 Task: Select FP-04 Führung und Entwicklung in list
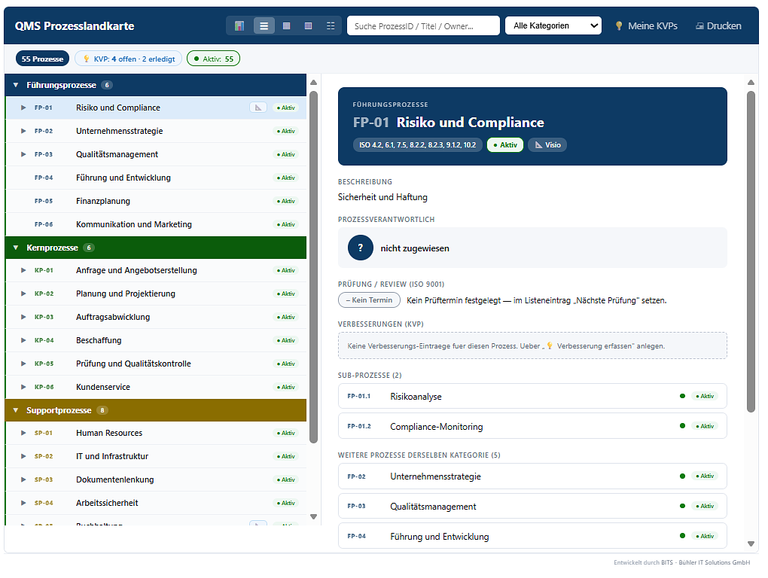tap(156, 178)
